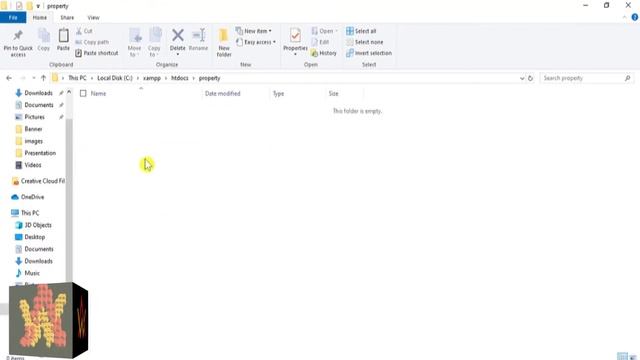Expand the Delete dropdown arrow
The image size is (640, 360).
tap(178, 54)
